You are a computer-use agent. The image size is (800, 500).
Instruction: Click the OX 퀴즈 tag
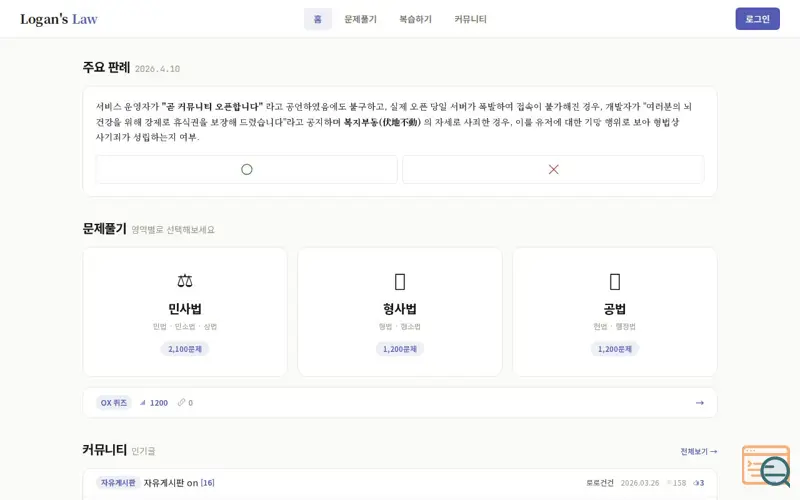tap(113, 403)
